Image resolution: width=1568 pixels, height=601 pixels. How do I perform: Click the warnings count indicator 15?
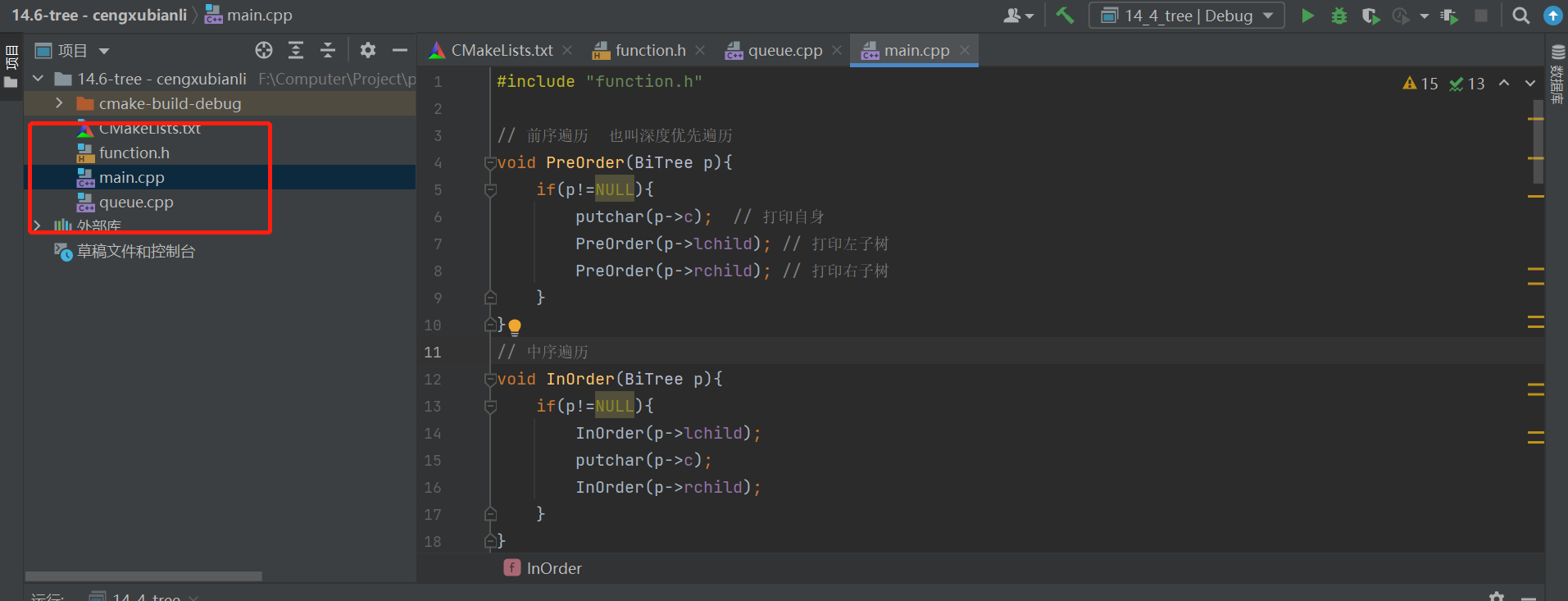tap(1420, 84)
